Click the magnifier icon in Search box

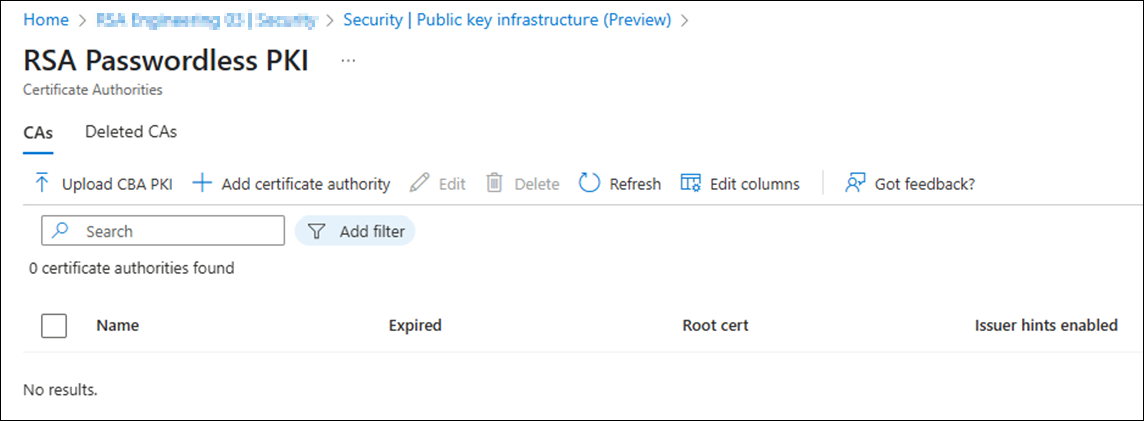pyautogui.click(x=61, y=231)
